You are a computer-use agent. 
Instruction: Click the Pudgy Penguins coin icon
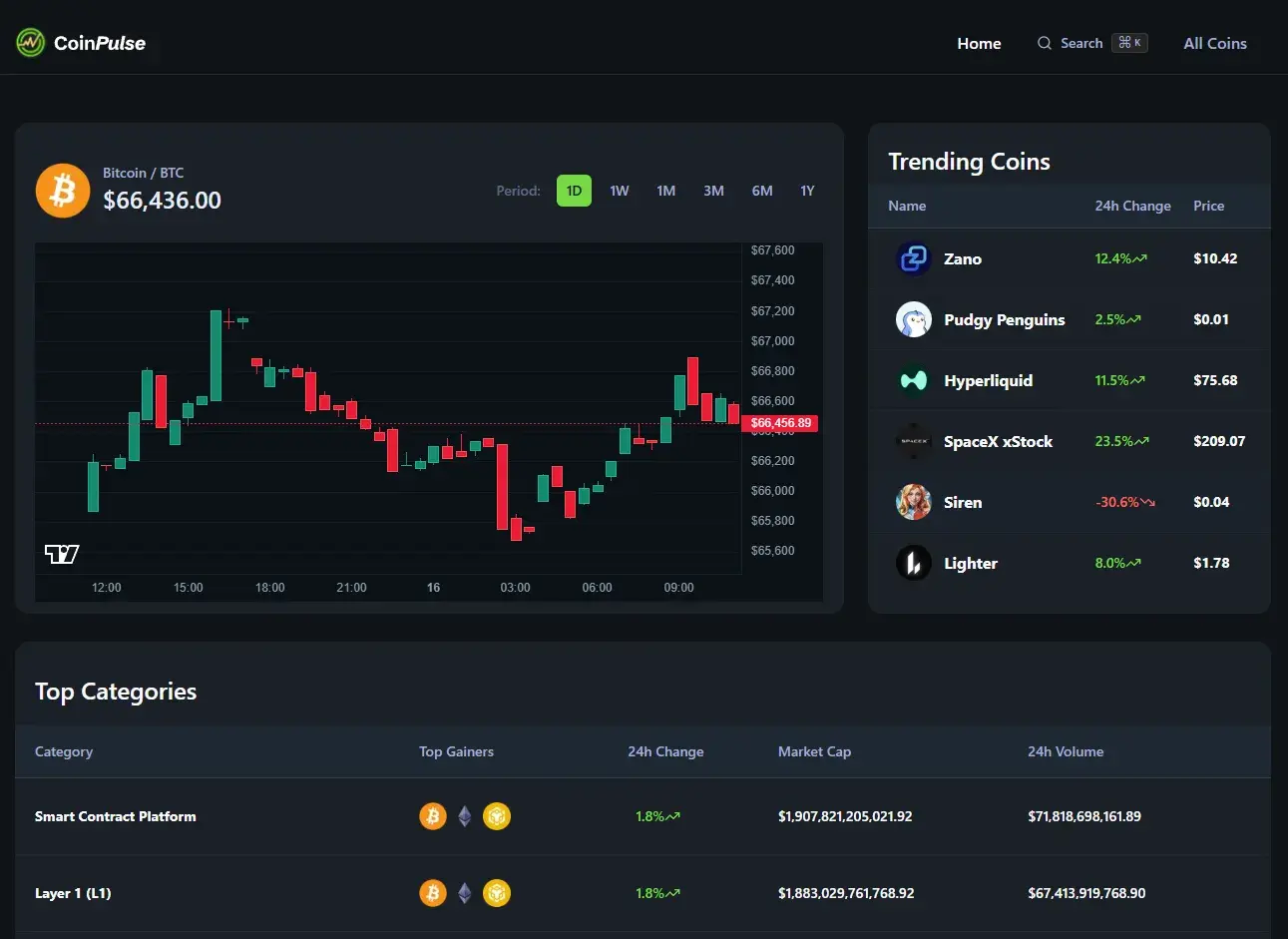[x=914, y=319]
